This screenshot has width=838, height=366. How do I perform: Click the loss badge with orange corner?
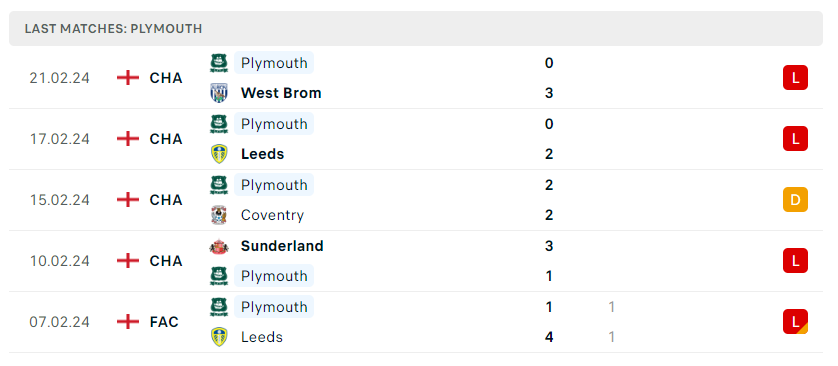pos(795,322)
